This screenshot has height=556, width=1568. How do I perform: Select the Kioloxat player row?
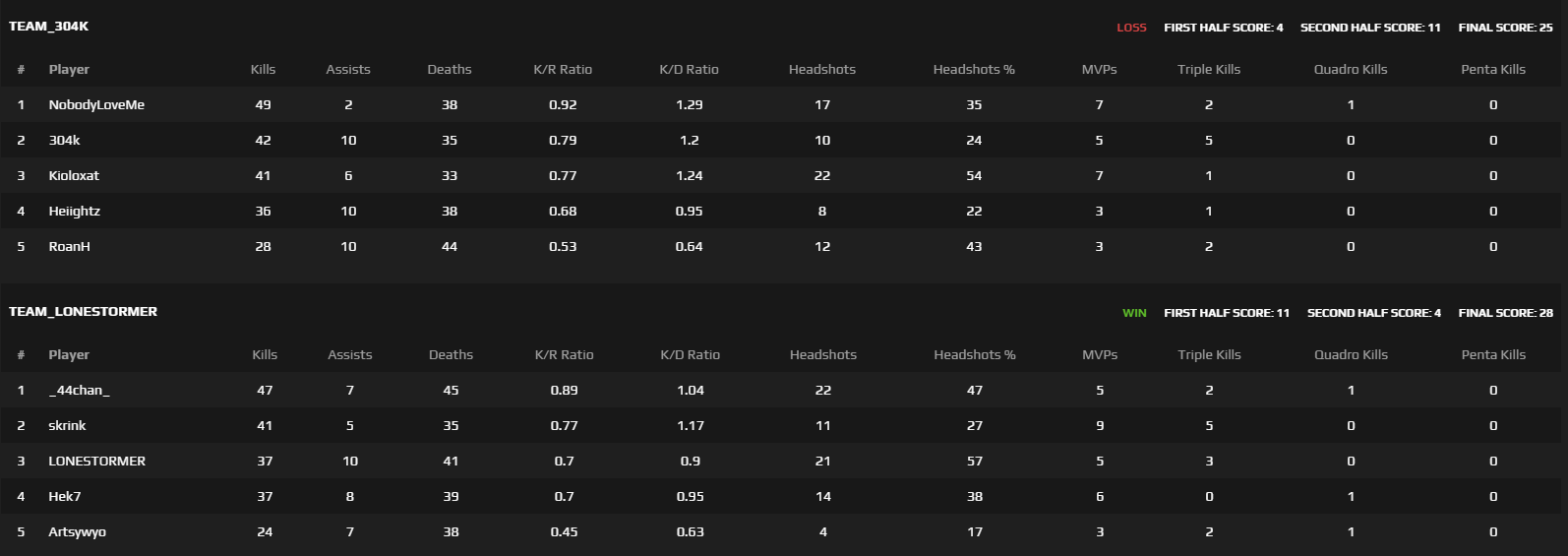pos(784,176)
